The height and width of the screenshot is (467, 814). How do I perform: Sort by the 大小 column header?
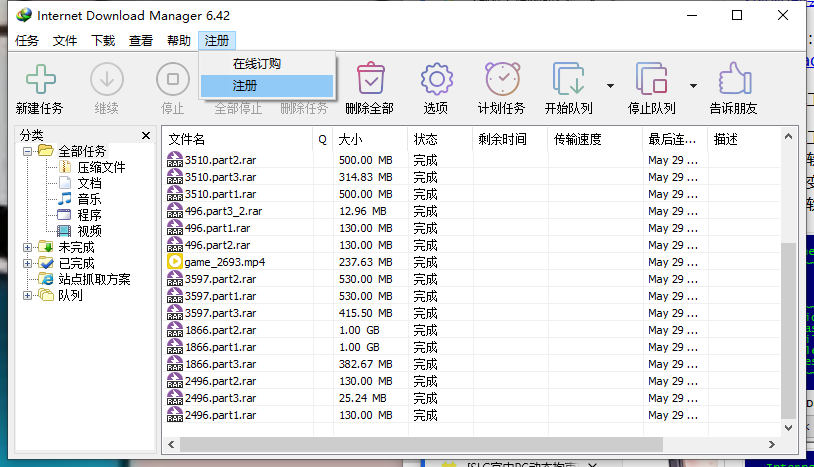(370, 139)
